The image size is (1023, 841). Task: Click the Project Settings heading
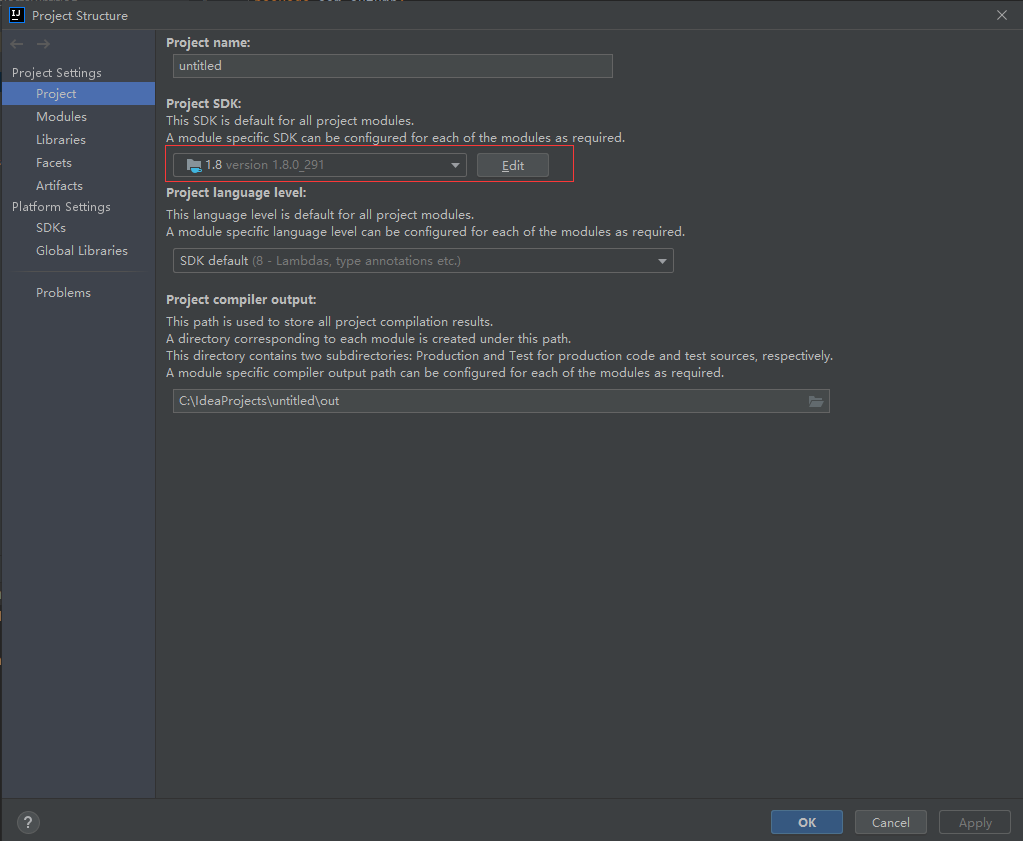(x=57, y=72)
